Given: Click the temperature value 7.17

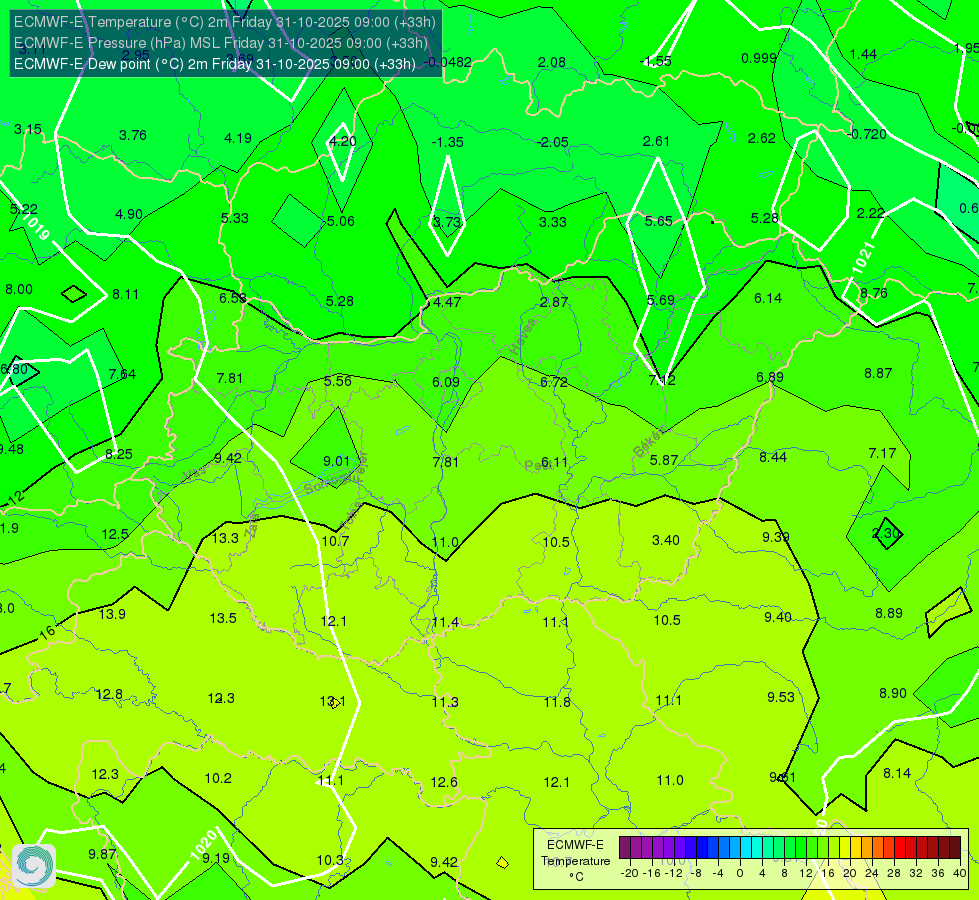Looking at the screenshot, I should click(x=882, y=453).
